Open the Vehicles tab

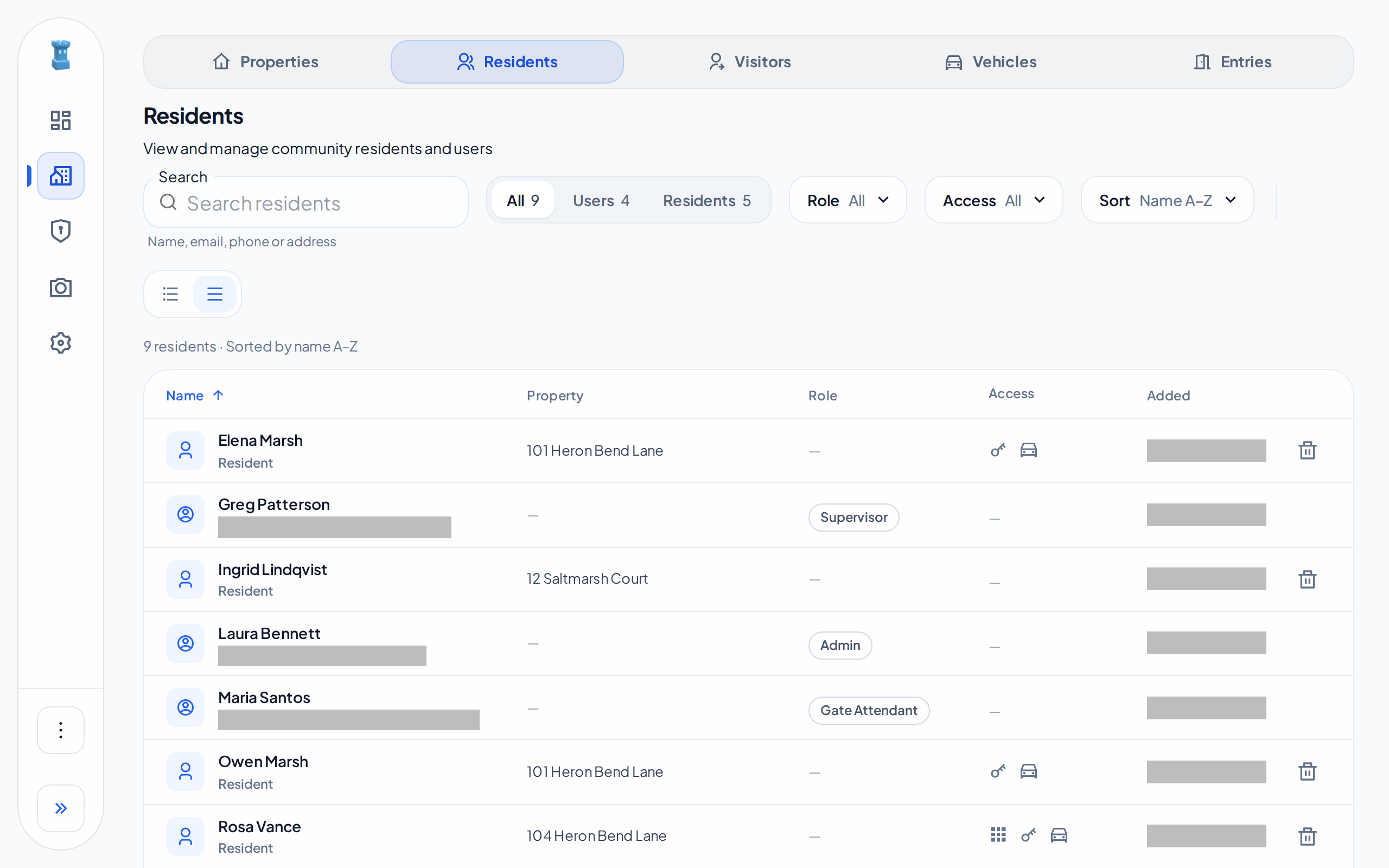(991, 62)
